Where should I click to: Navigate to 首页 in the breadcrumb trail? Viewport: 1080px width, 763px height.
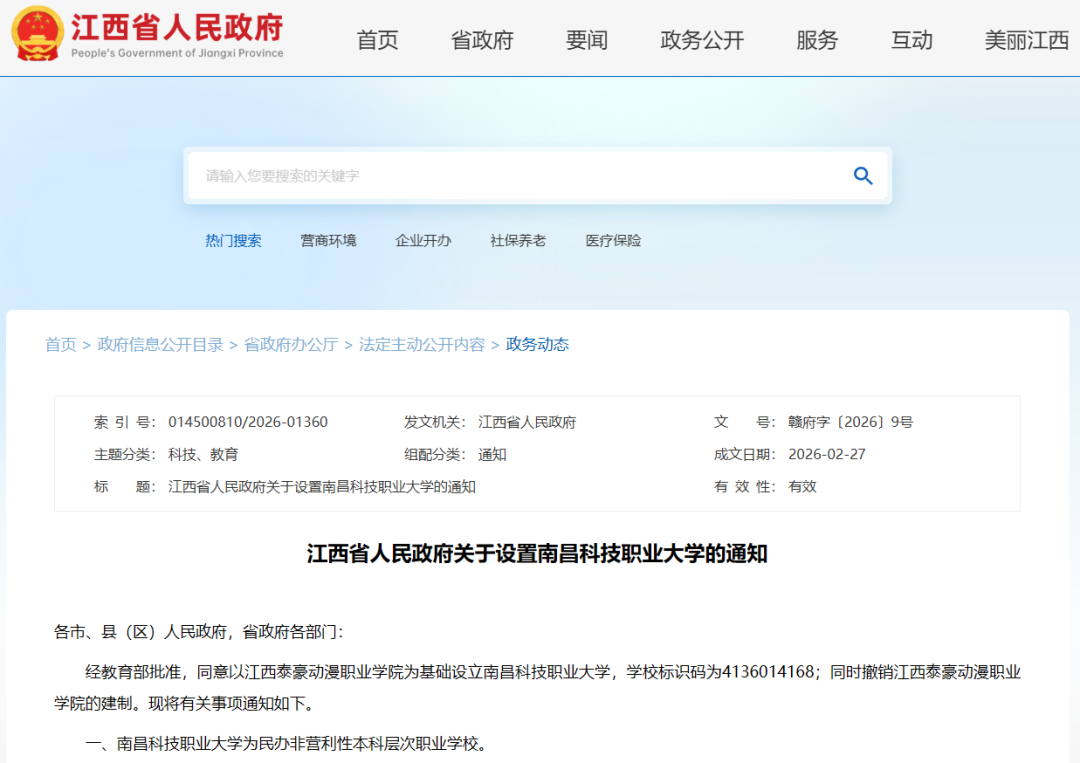coord(60,344)
